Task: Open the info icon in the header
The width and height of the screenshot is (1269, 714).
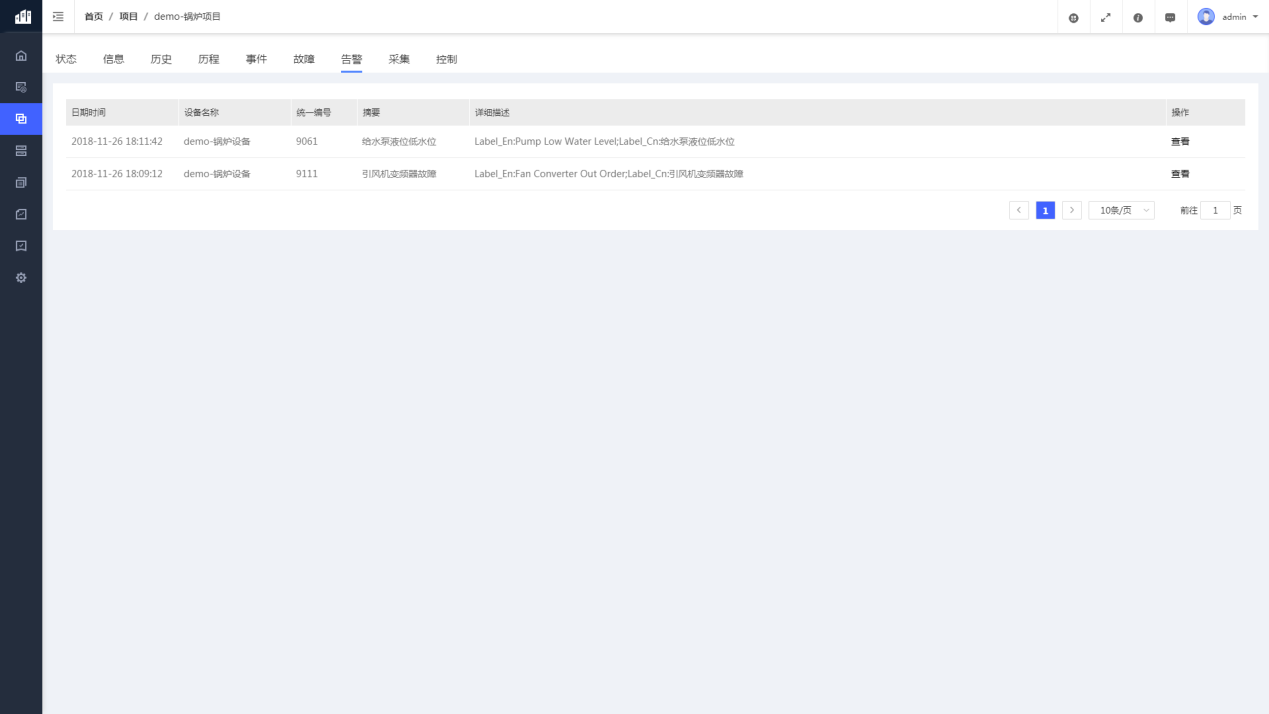Action: tap(1138, 18)
